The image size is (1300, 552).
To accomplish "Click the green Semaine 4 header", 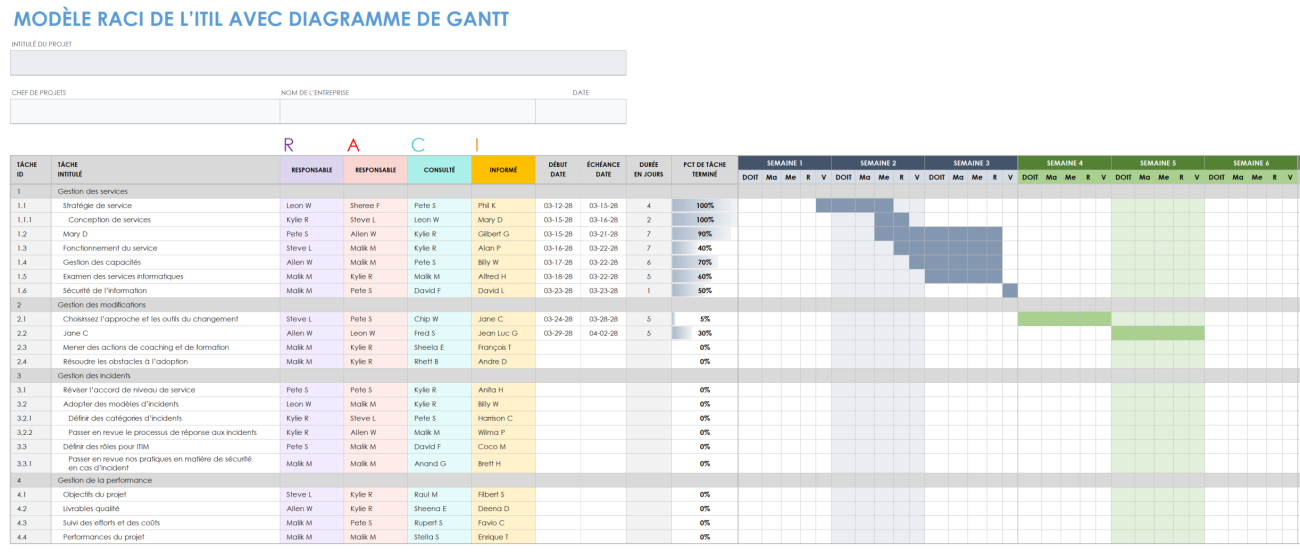I will pyautogui.click(x=1064, y=163).
